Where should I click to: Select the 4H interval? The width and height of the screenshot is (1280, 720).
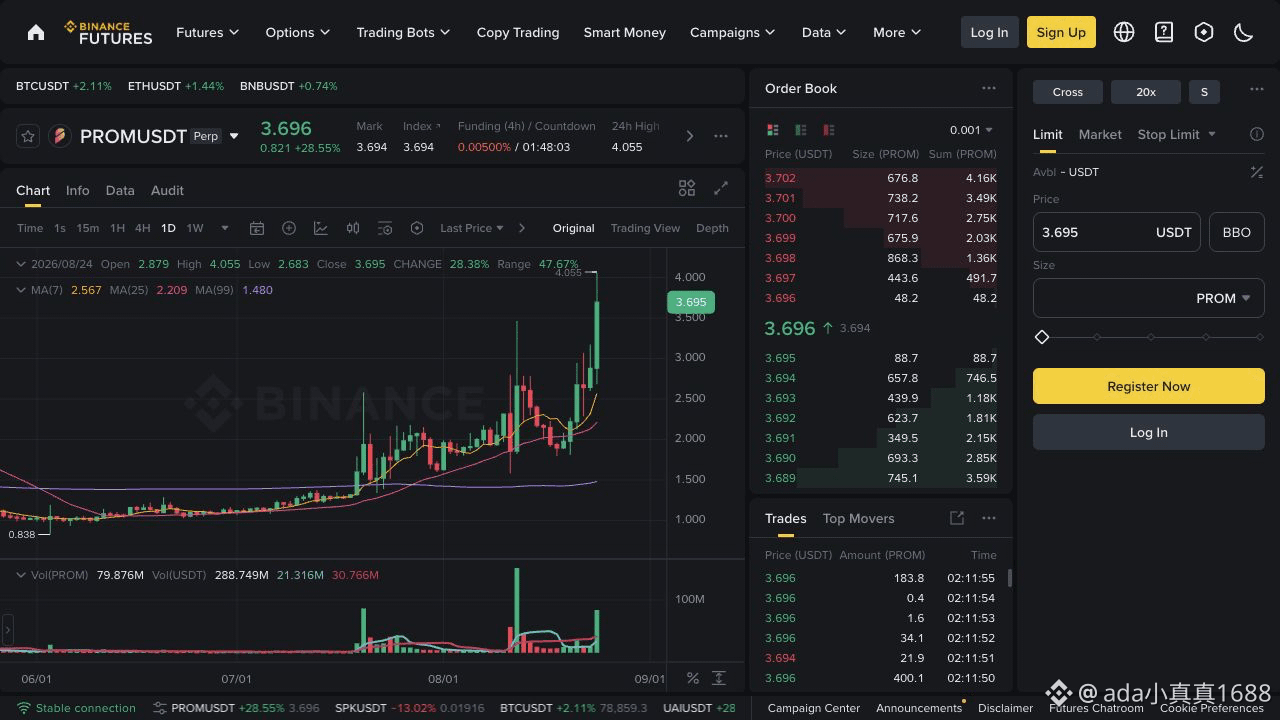pyautogui.click(x=143, y=228)
